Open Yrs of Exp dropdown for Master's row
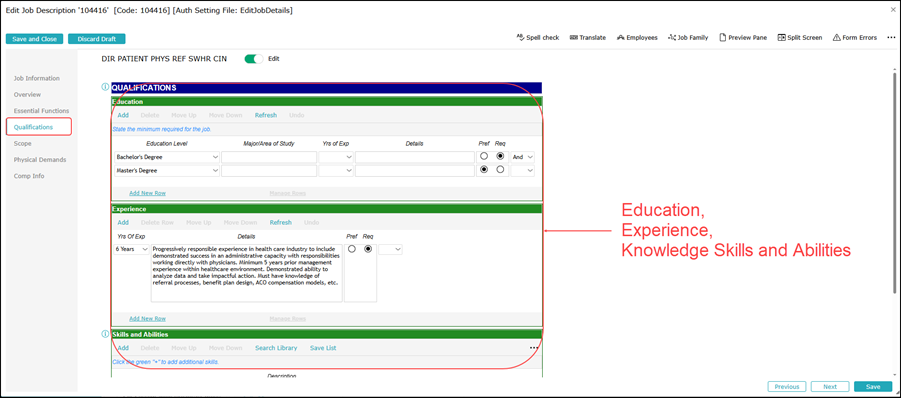This screenshot has width=901, height=398. (x=336, y=171)
